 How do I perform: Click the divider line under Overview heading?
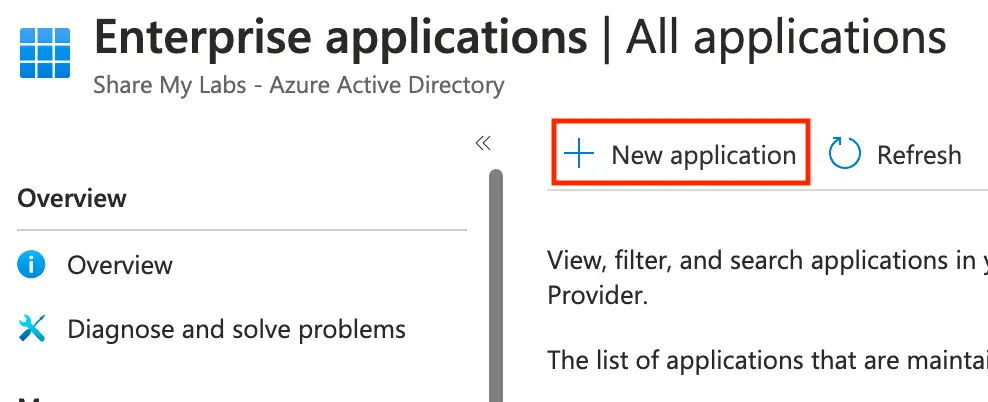242,230
